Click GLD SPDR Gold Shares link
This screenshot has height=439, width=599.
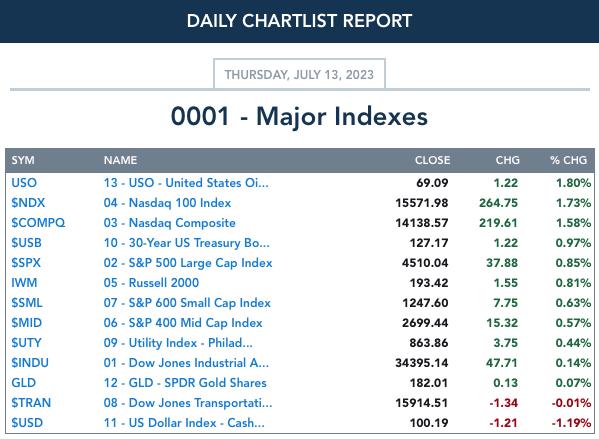(185, 383)
